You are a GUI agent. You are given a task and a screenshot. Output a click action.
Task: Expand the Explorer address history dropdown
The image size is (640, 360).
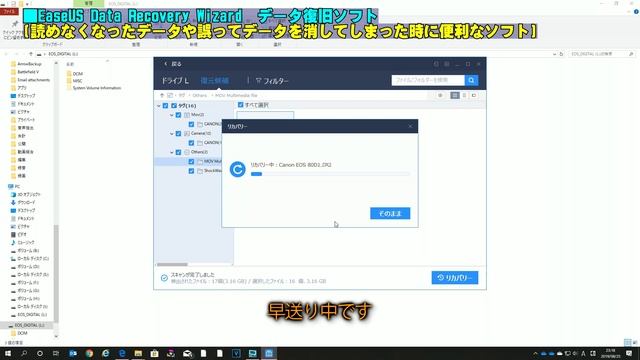(x=554, y=54)
